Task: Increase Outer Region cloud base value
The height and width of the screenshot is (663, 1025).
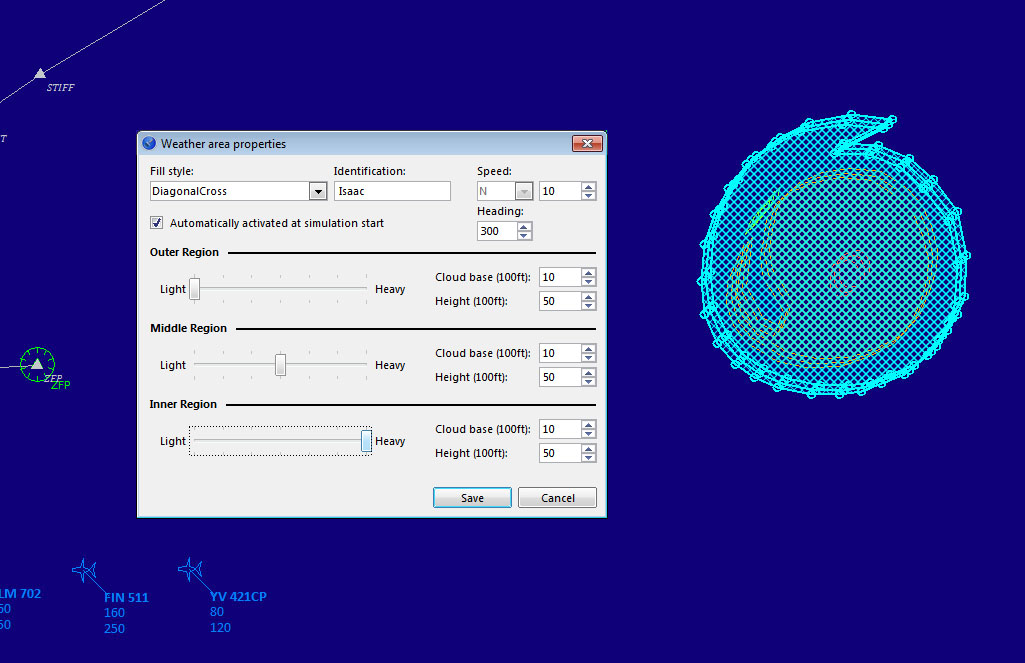Action: (x=589, y=273)
